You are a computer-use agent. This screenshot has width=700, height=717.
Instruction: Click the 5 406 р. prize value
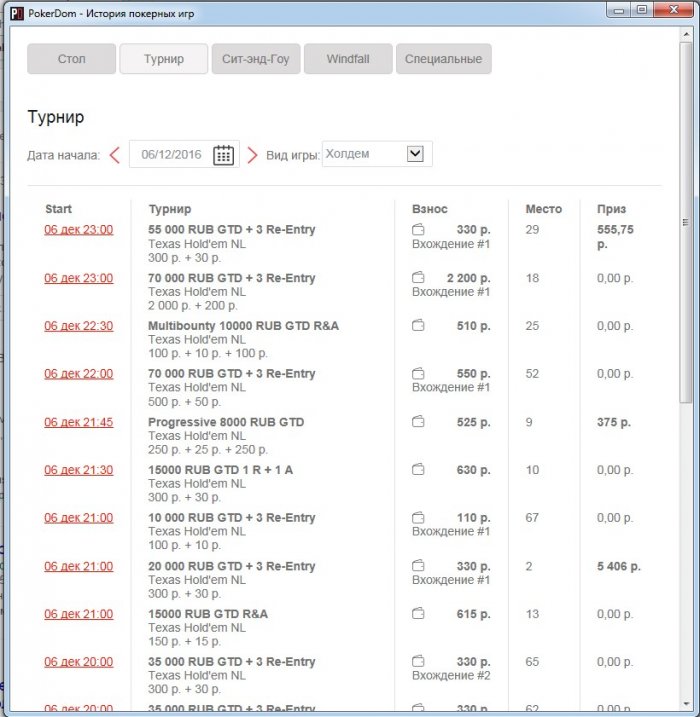[x=619, y=566]
